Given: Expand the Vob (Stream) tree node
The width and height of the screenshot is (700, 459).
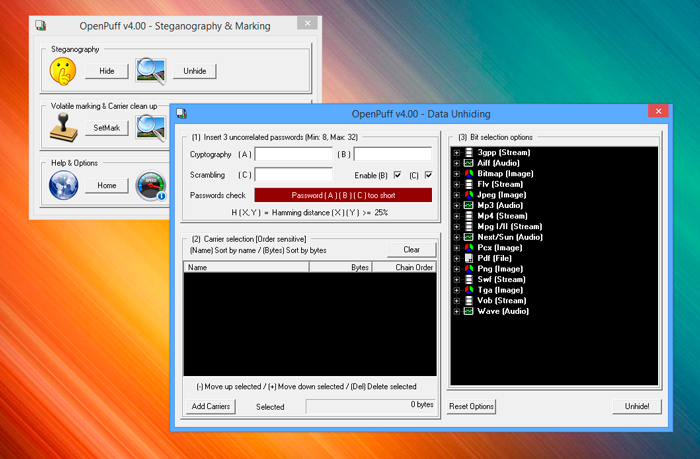Looking at the screenshot, I should coord(457,301).
